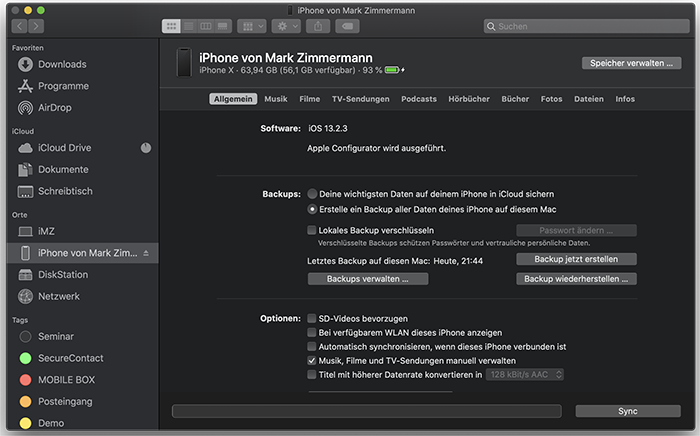Open AirDrop from the sidebar
Viewport: 700px width, 436px height.
click(55, 108)
